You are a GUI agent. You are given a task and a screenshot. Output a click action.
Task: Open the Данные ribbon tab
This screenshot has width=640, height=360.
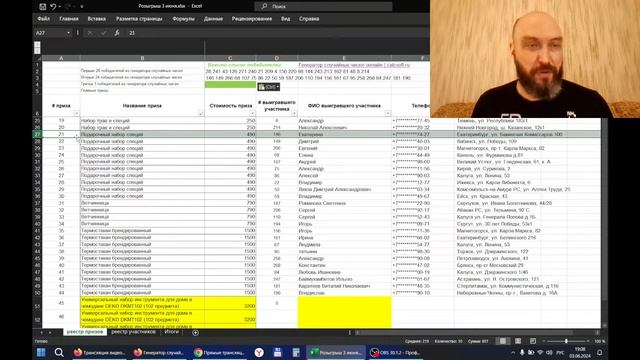tap(213, 19)
